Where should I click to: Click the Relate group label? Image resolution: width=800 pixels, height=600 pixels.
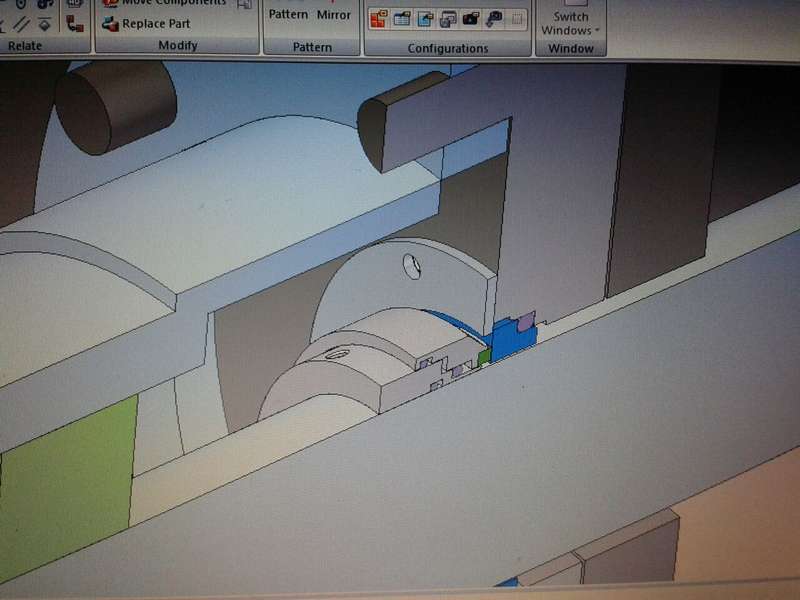coord(24,46)
